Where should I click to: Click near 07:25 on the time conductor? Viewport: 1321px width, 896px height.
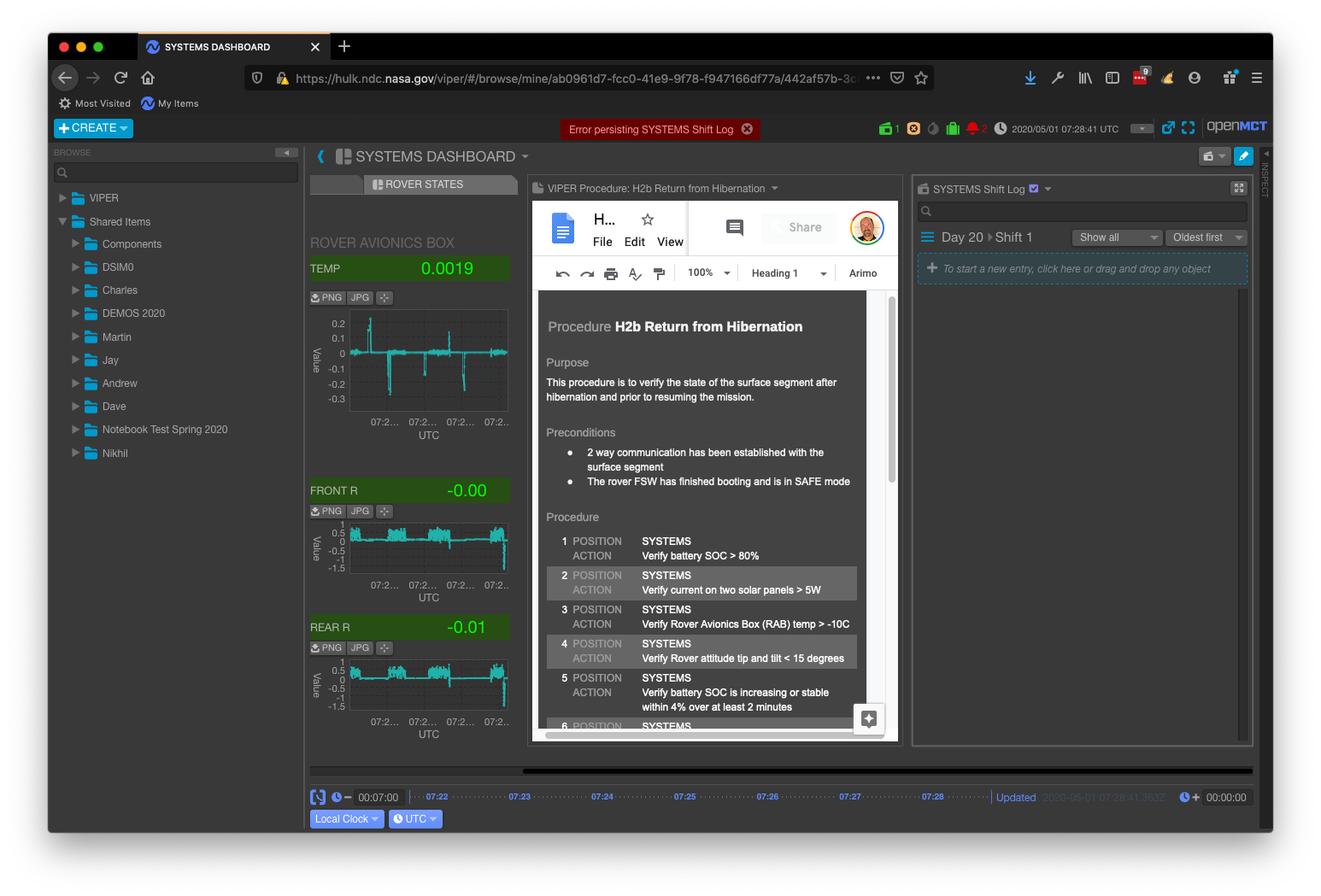point(685,795)
